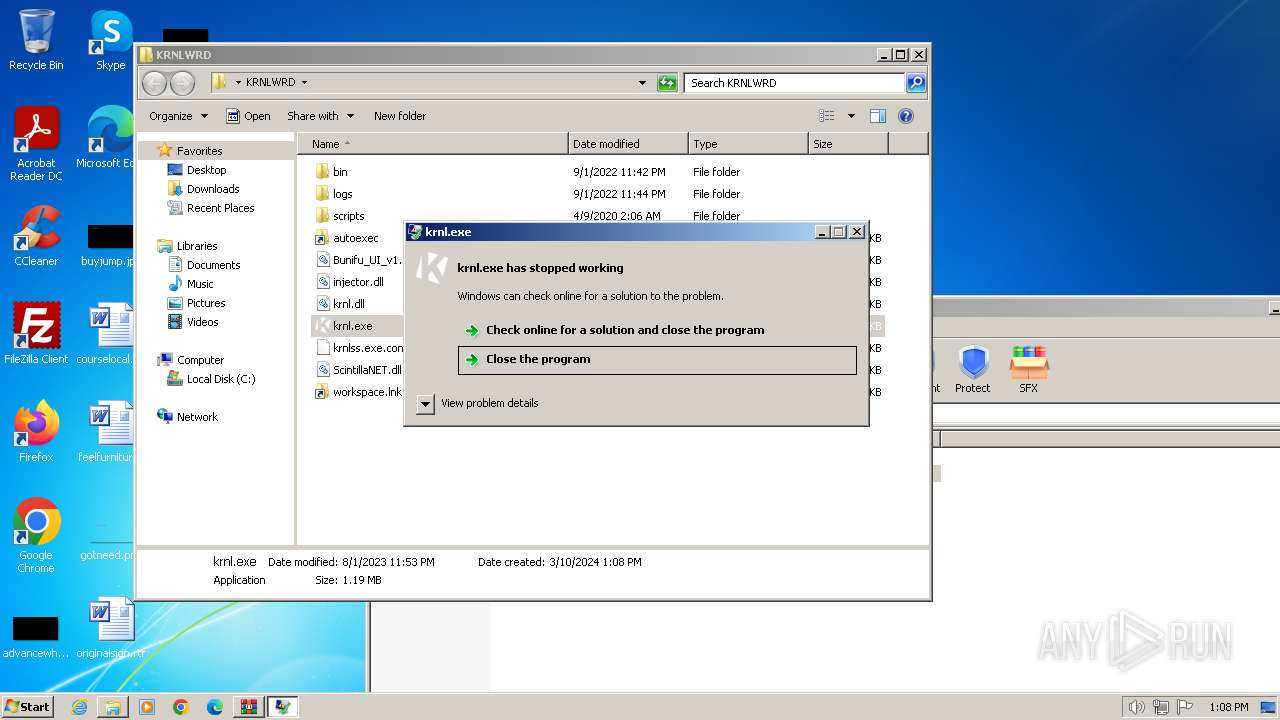Viewport: 1280px width, 720px height.
Task: Click the search magnifier icon
Action: point(915,83)
